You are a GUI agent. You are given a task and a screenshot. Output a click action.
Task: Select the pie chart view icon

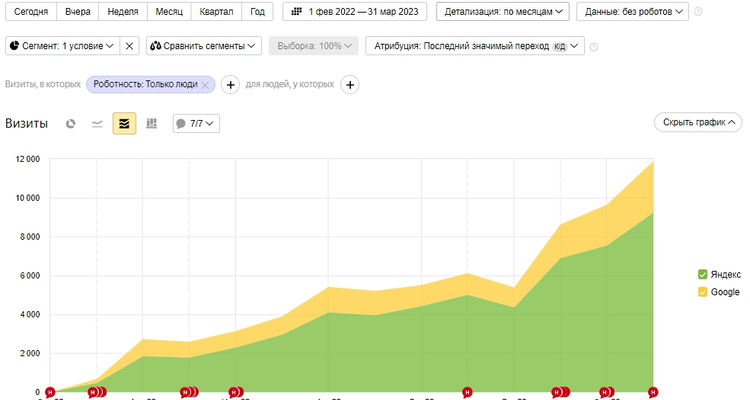[71, 124]
